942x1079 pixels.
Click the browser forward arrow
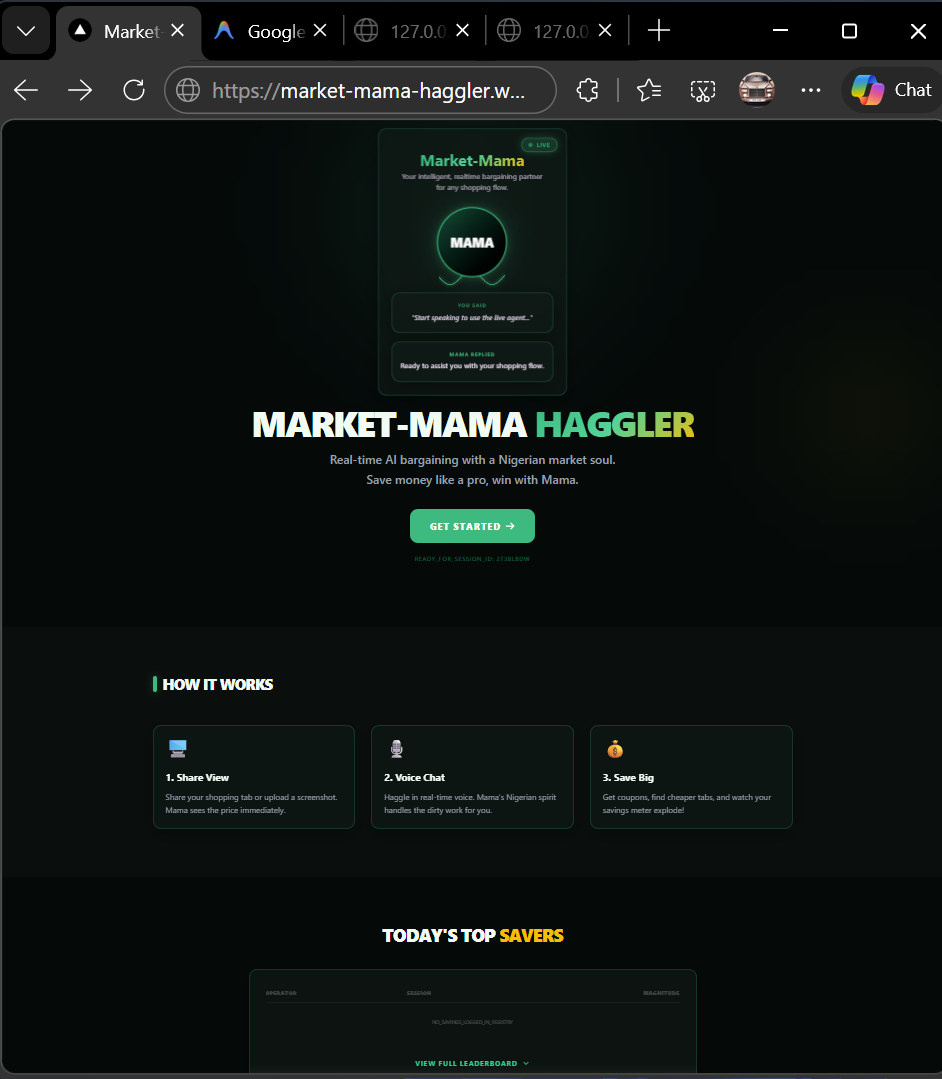click(80, 90)
